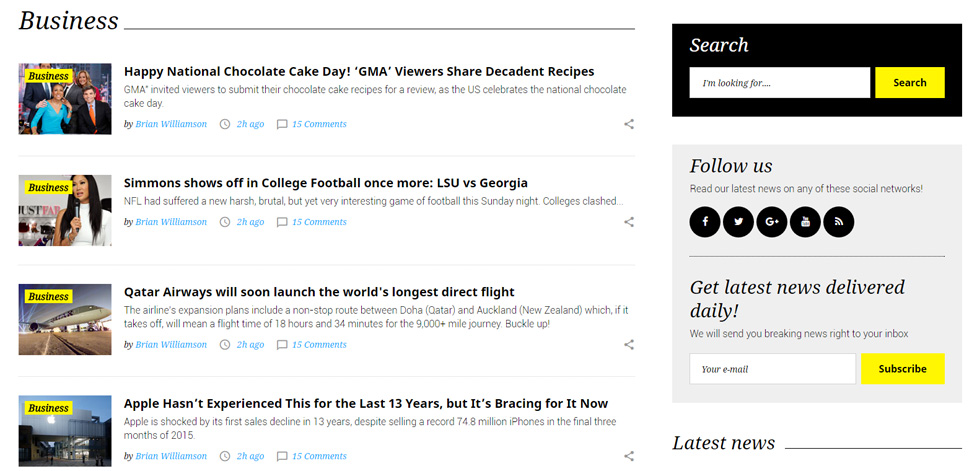Click Qatar Airways article summary text

coord(376,317)
